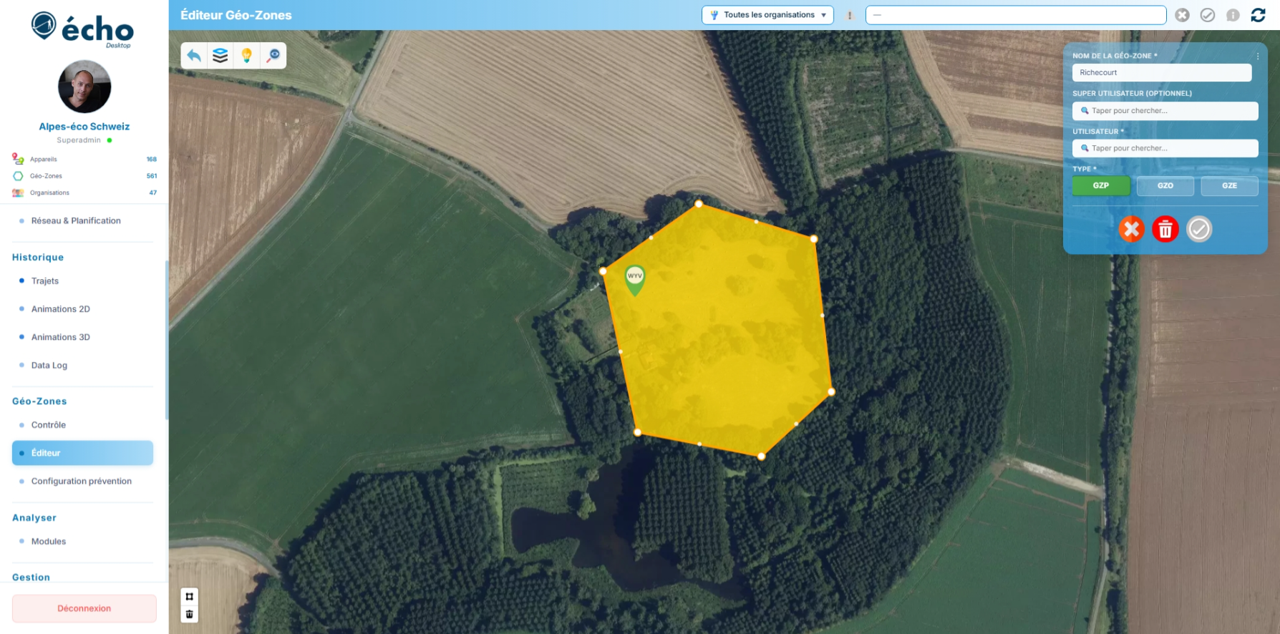Open the Contrôle page link
The height and width of the screenshot is (634, 1280).
(48, 425)
